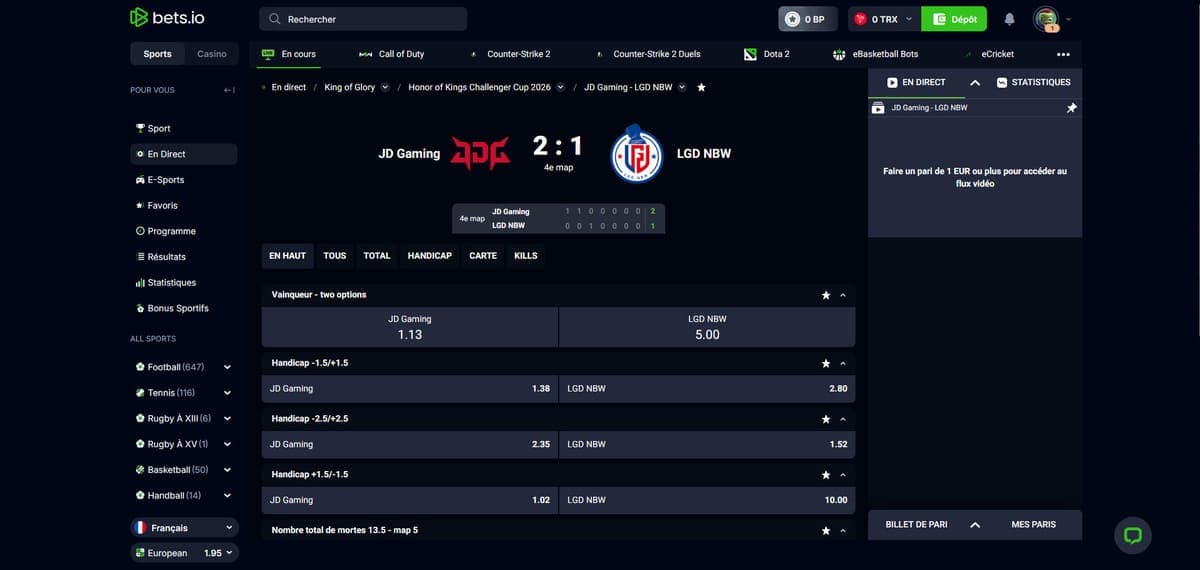The width and height of the screenshot is (1200, 570).
Task: Open the King of Glory breadcrumb dropdown
Action: coord(384,87)
